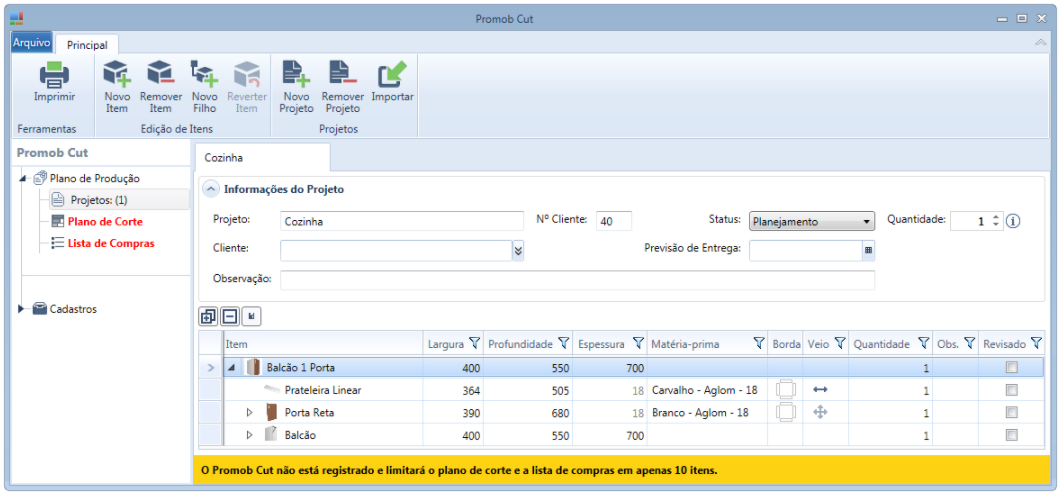Open Lista de Compras in the tree
This screenshot has height=493, width=1059.
click(x=111, y=242)
